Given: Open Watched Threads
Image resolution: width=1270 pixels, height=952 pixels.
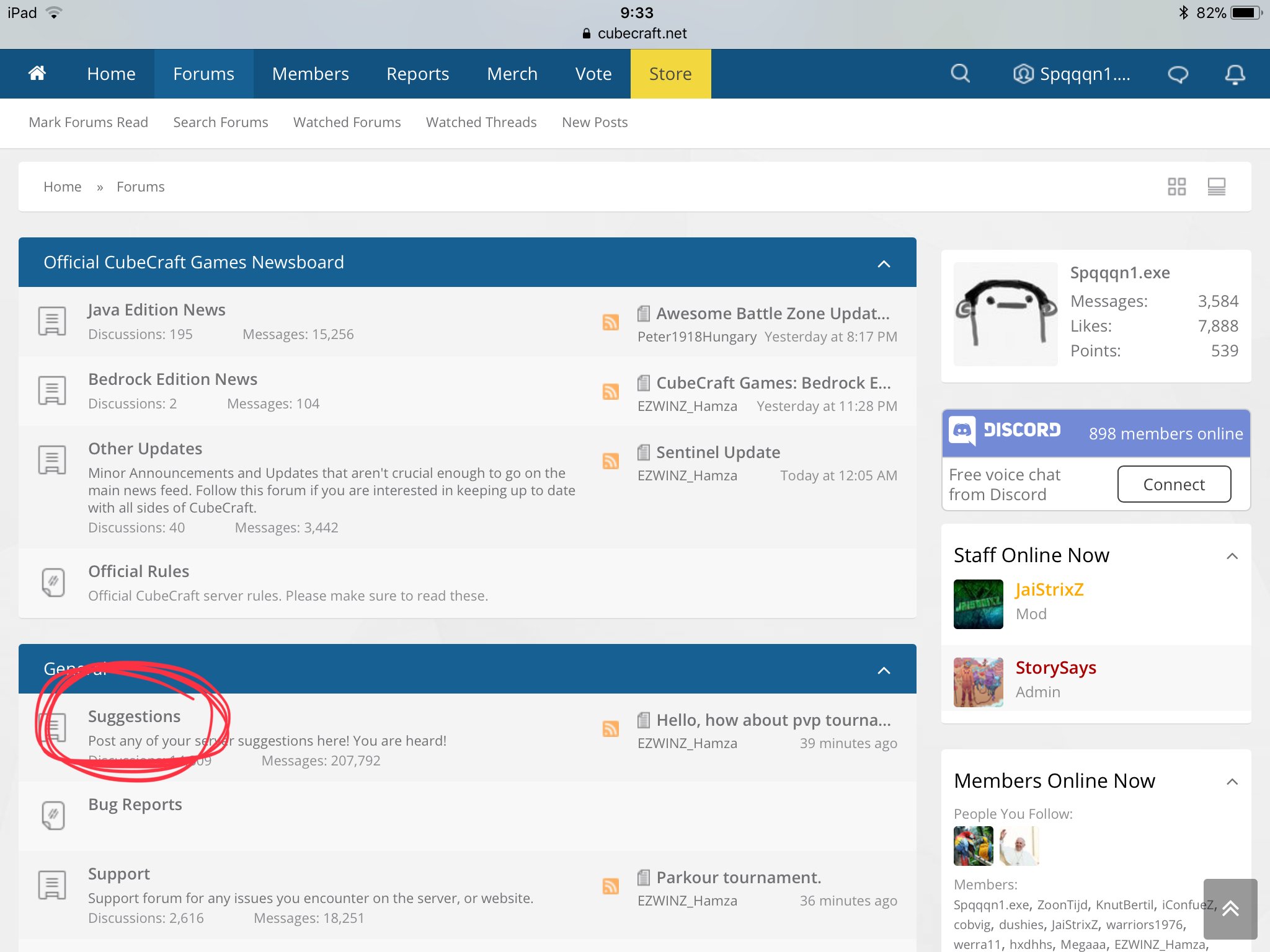Looking at the screenshot, I should click(x=481, y=122).
